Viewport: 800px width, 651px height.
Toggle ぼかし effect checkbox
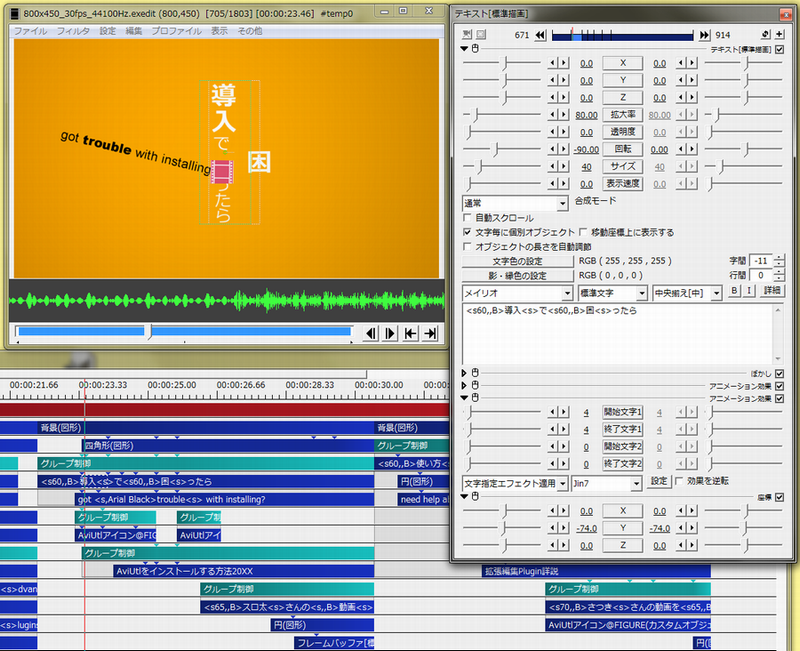780,373
